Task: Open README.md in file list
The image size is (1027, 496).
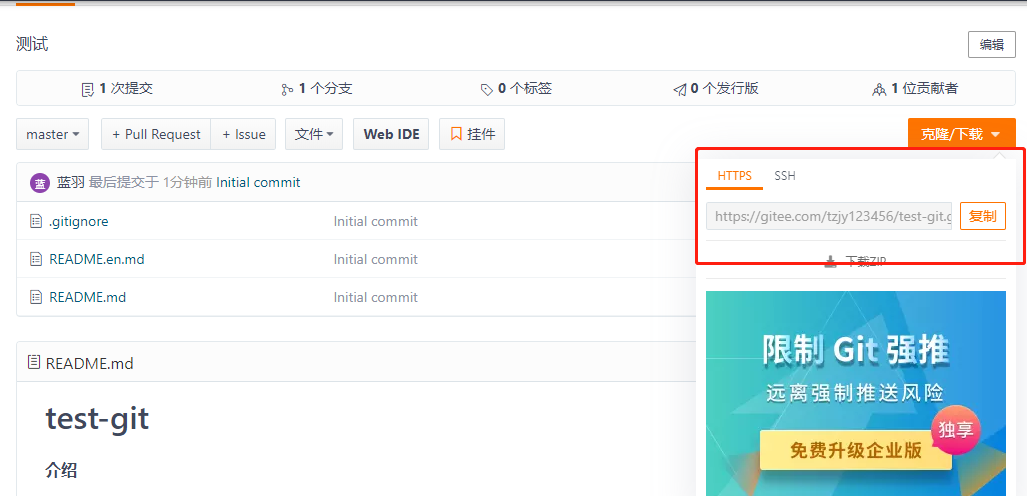Action: [x=88, y=297]
